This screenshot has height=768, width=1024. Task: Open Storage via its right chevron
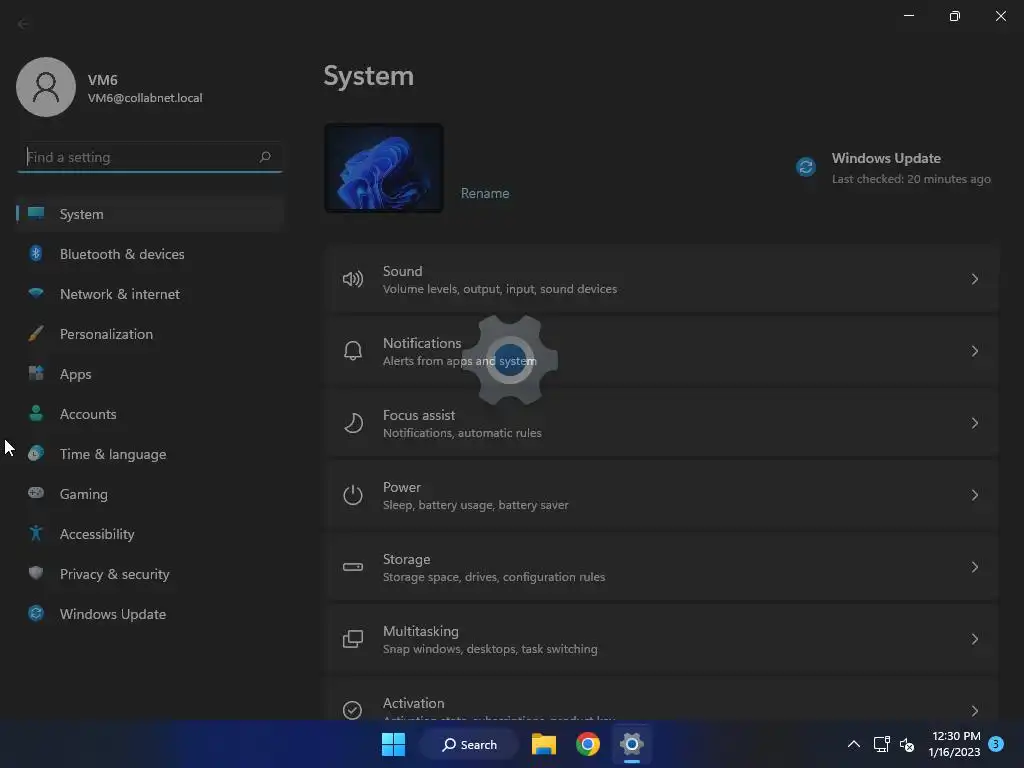click(974, 567)
